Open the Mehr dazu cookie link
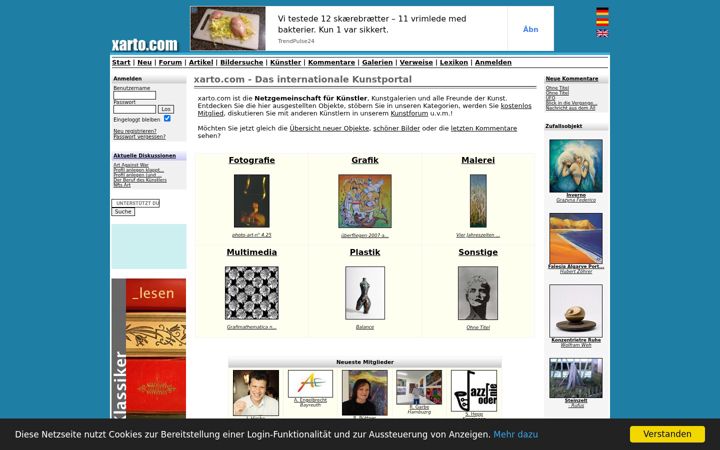720x450 pixels. coord(516,434)
